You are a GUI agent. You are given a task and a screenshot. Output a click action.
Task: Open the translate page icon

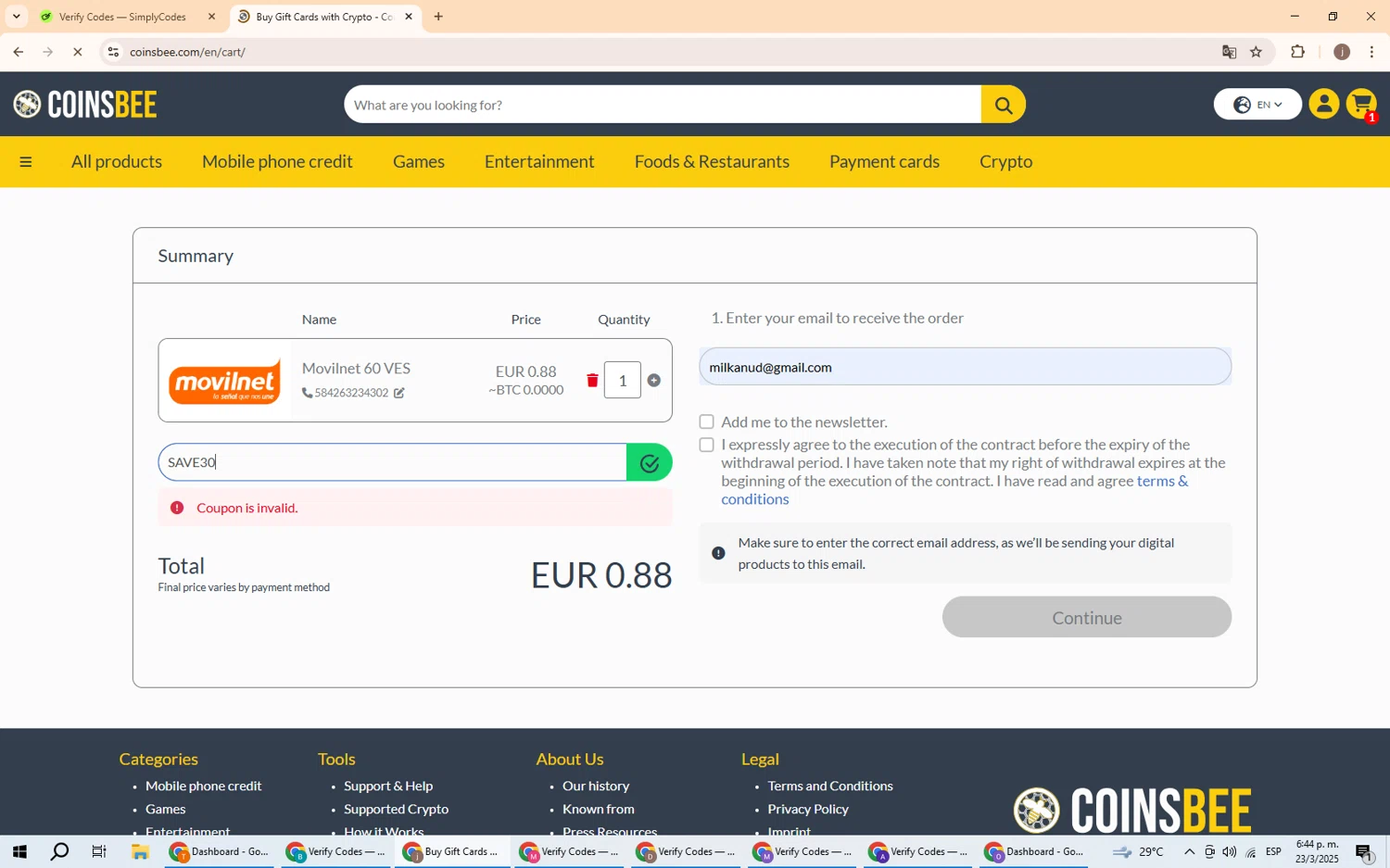[x=1230, y=52]
